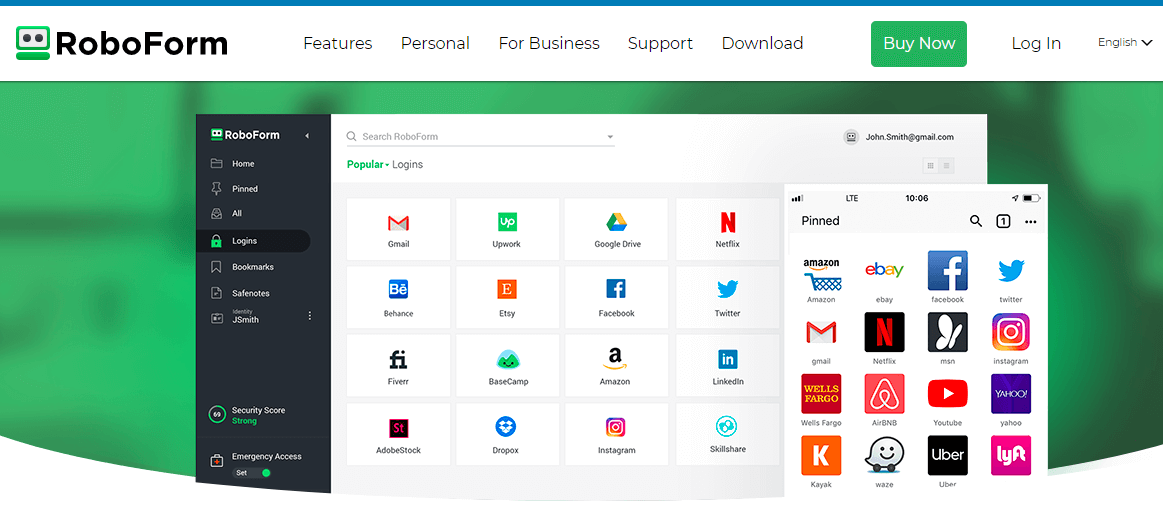Tap the yahoo icon in mobile app
The width and height of the screenshot is (1163, 517).
pyautogui.click(x=1011, y=394)
